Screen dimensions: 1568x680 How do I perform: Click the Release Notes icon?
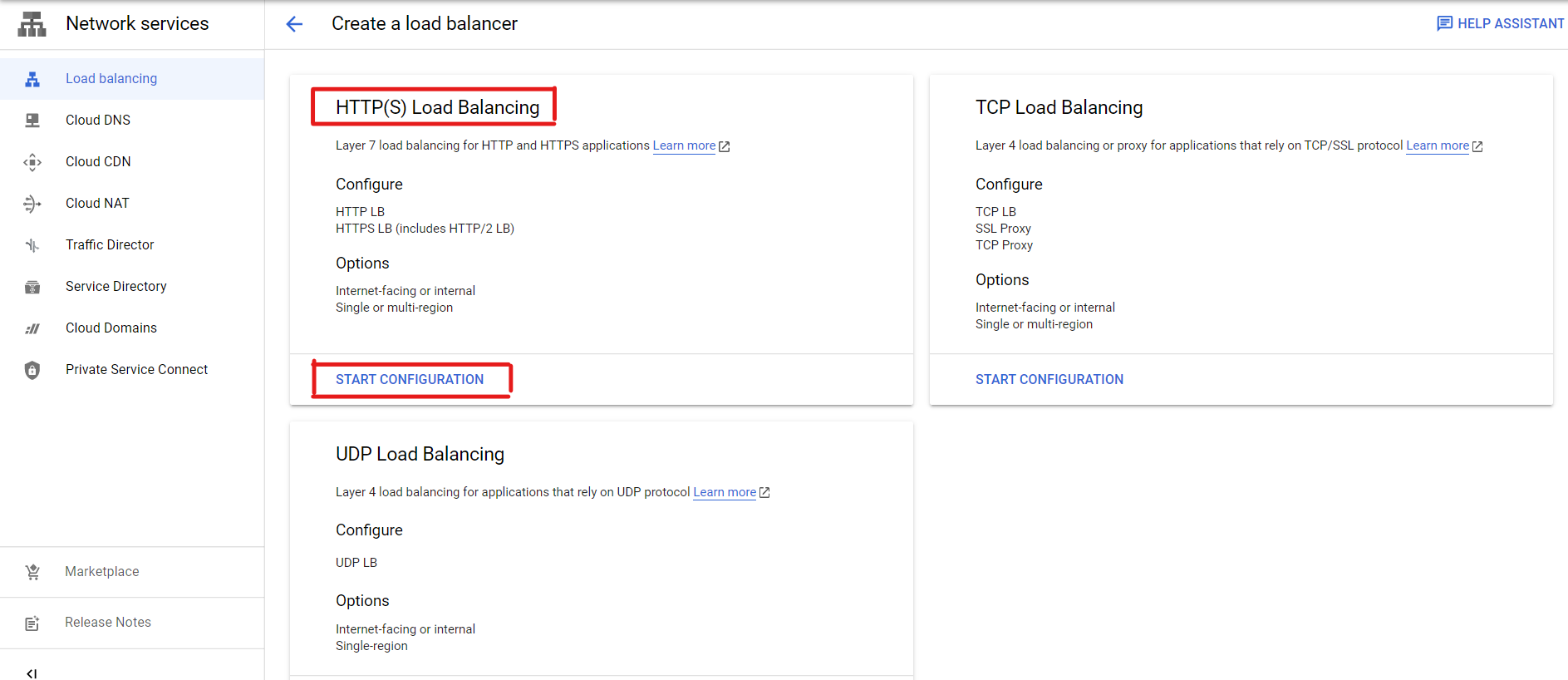point(32,623)
